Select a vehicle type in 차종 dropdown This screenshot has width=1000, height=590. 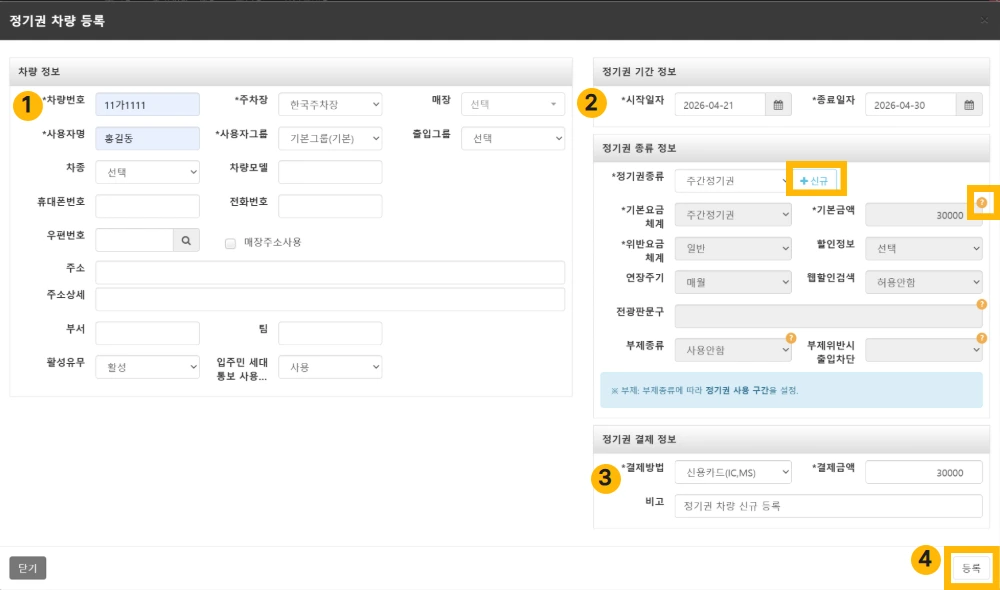(x=147, y=172)
